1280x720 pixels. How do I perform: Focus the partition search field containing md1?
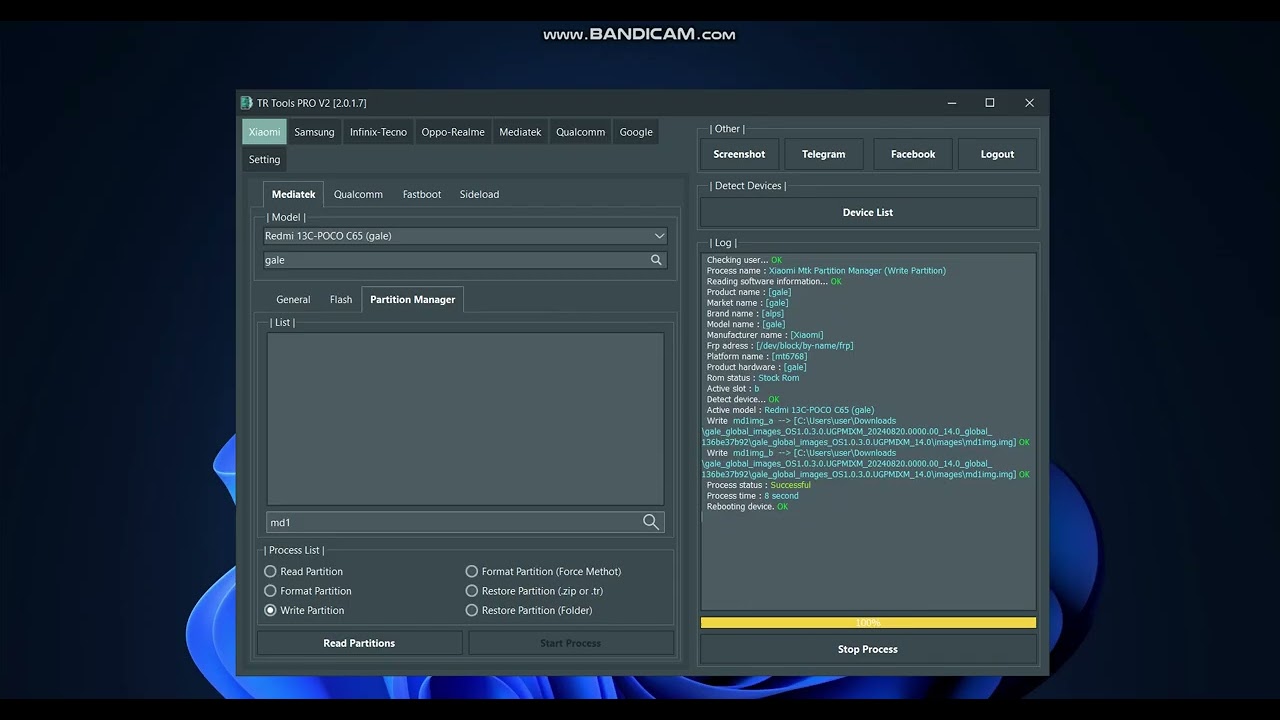tap(465, 522)
